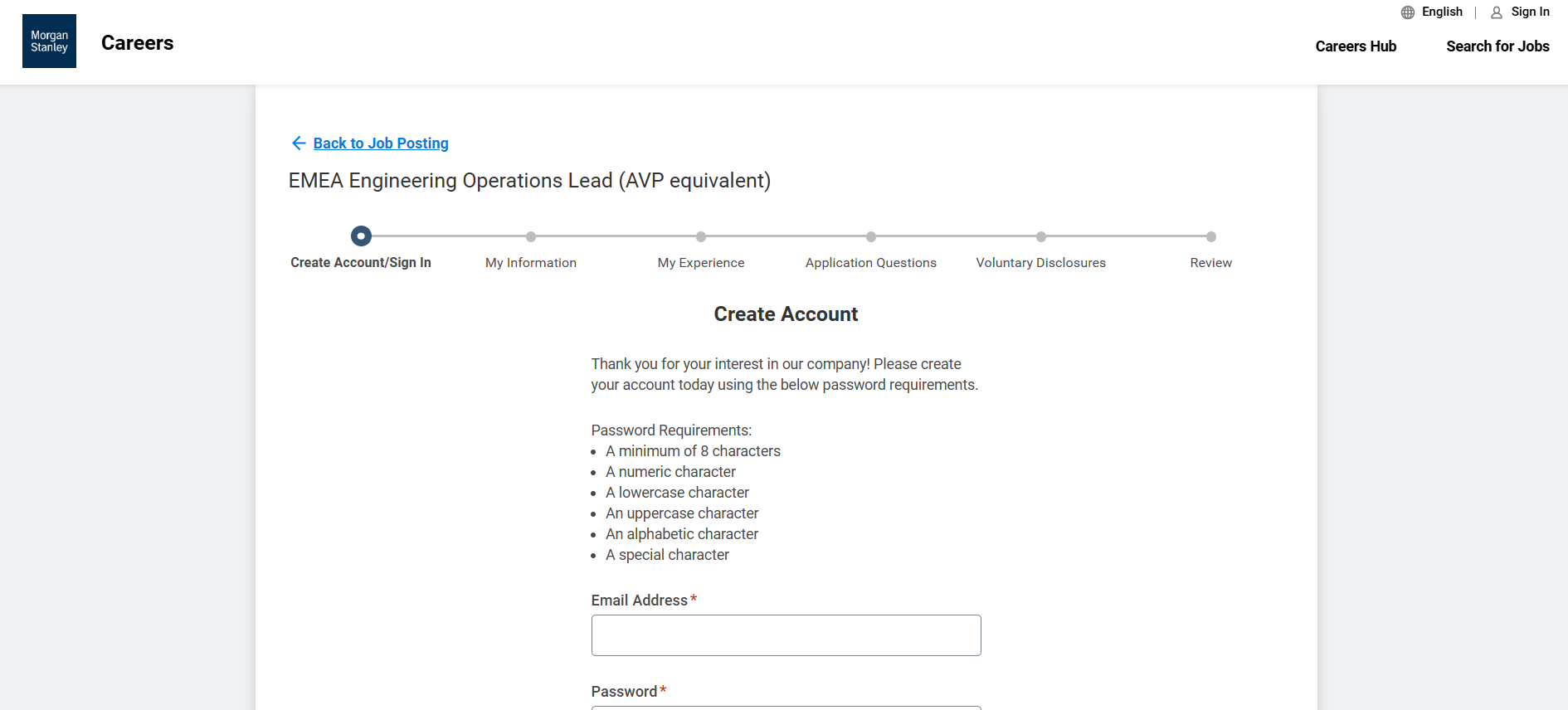Click 'An alphabetic character' requirement
The height and width of the screenshot is (710, 1568).
682,534
